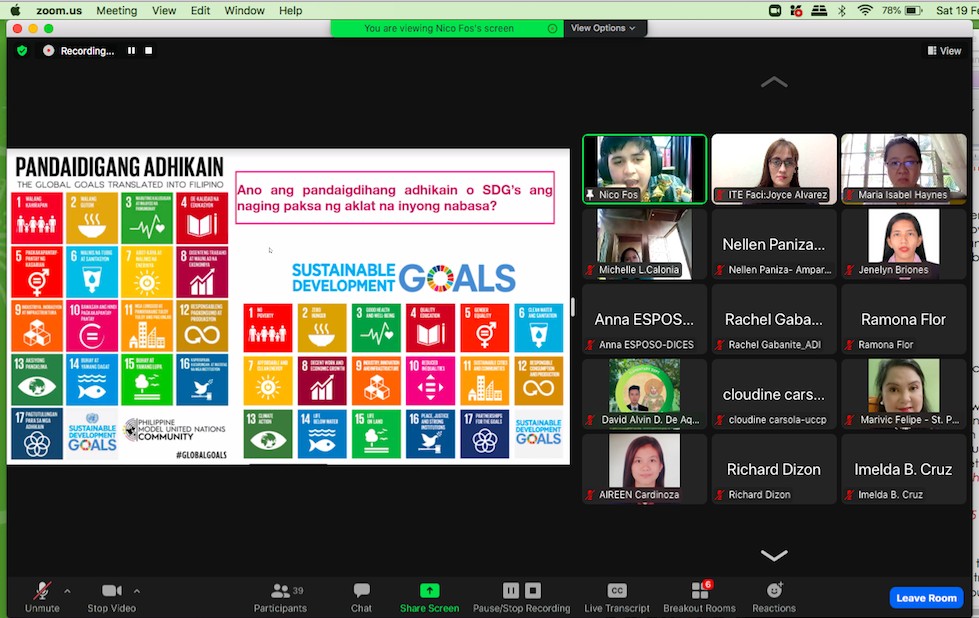Viewport: 979px width, 618px height.
Task: Click the unmute microphone icon
Action: click(42, 591)
